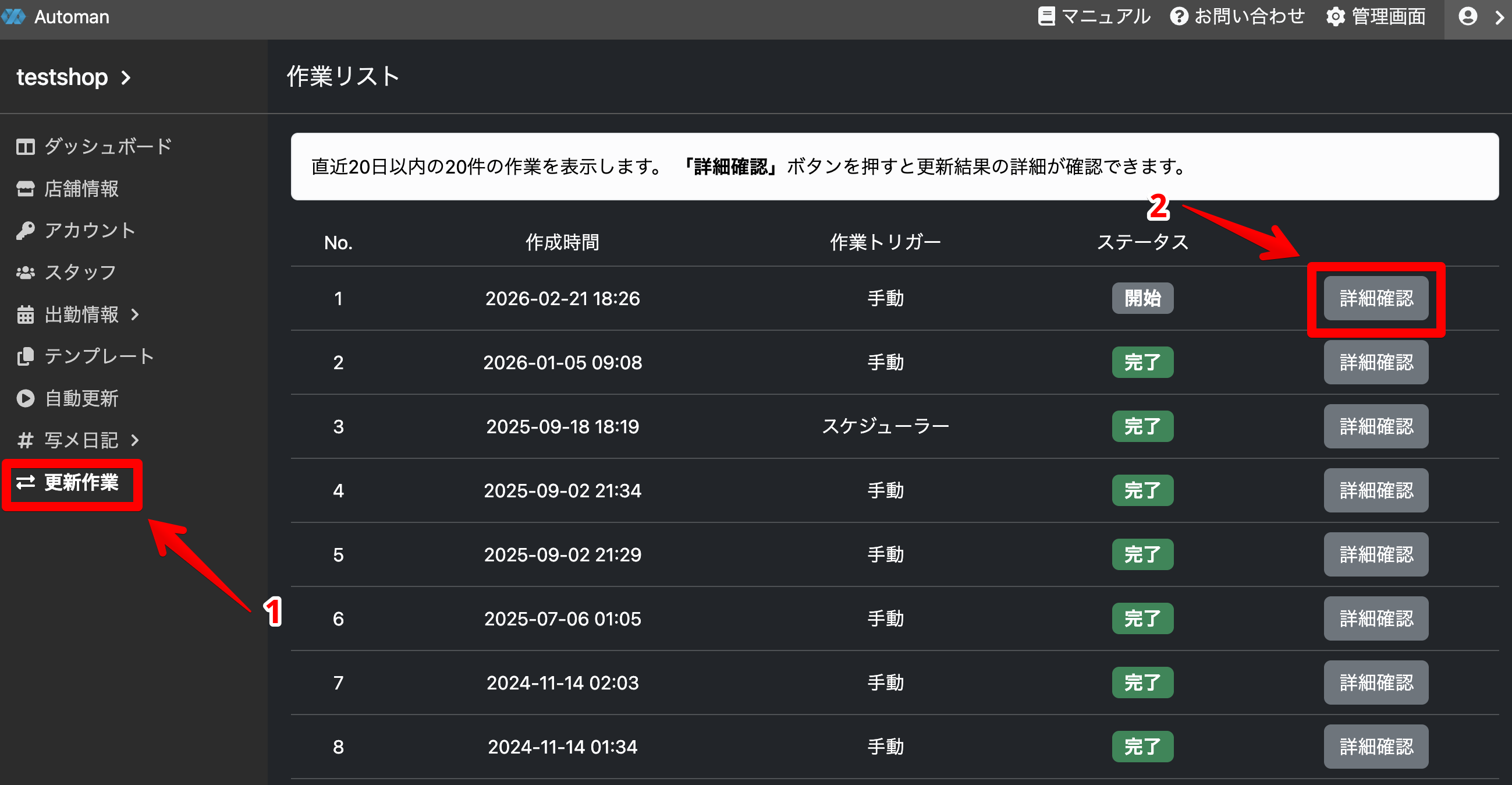Click the Automan logo icon
1512x785 pixels.
pyautogui.click(x=13, y=16)
